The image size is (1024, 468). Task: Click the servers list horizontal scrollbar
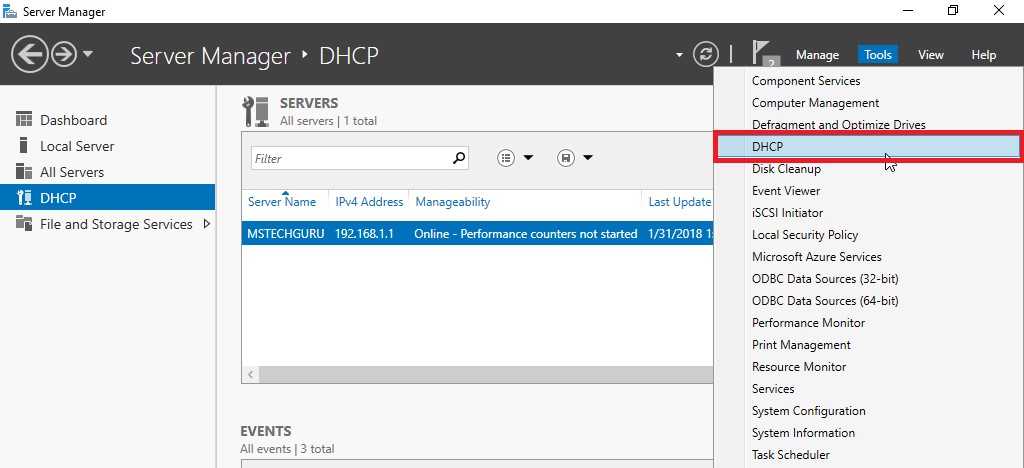[485, 375]
